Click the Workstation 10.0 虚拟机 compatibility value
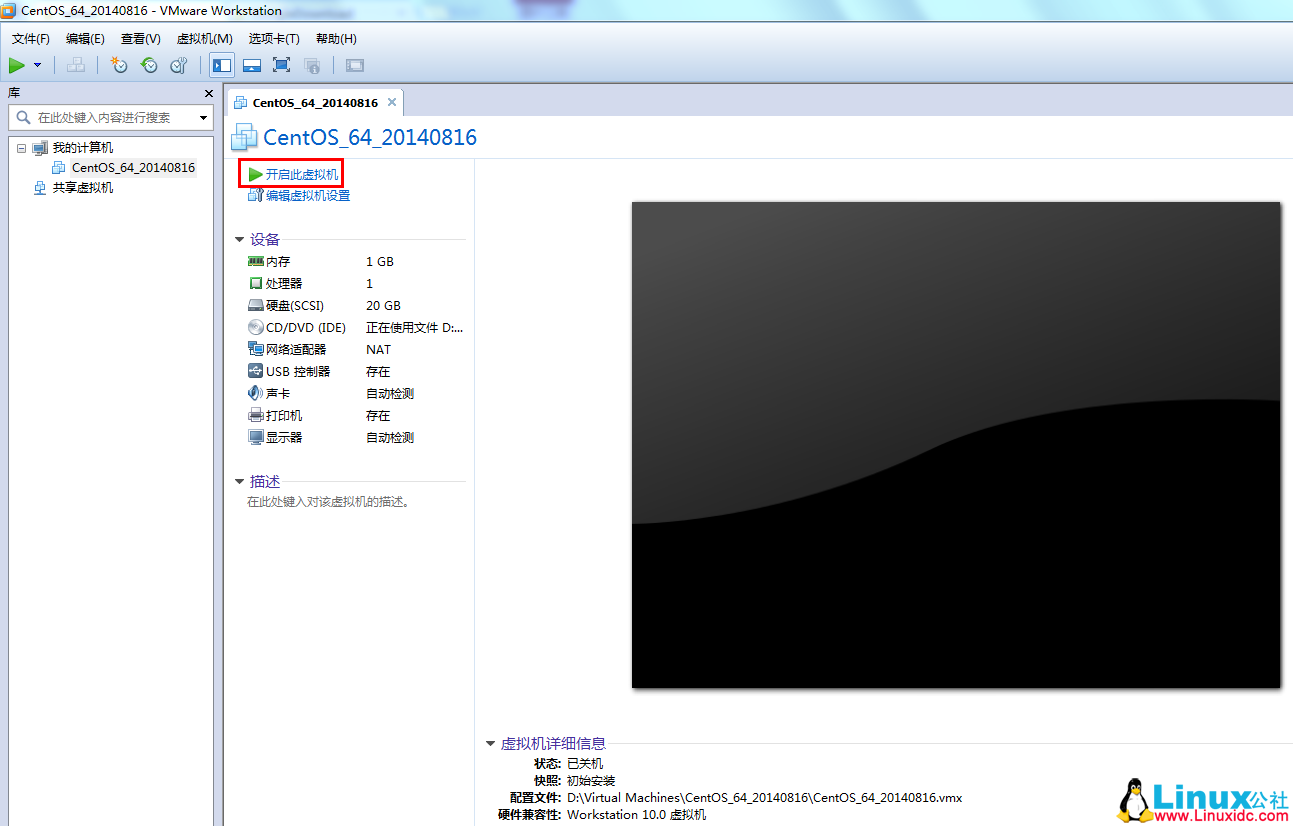 tap(636, 814)
